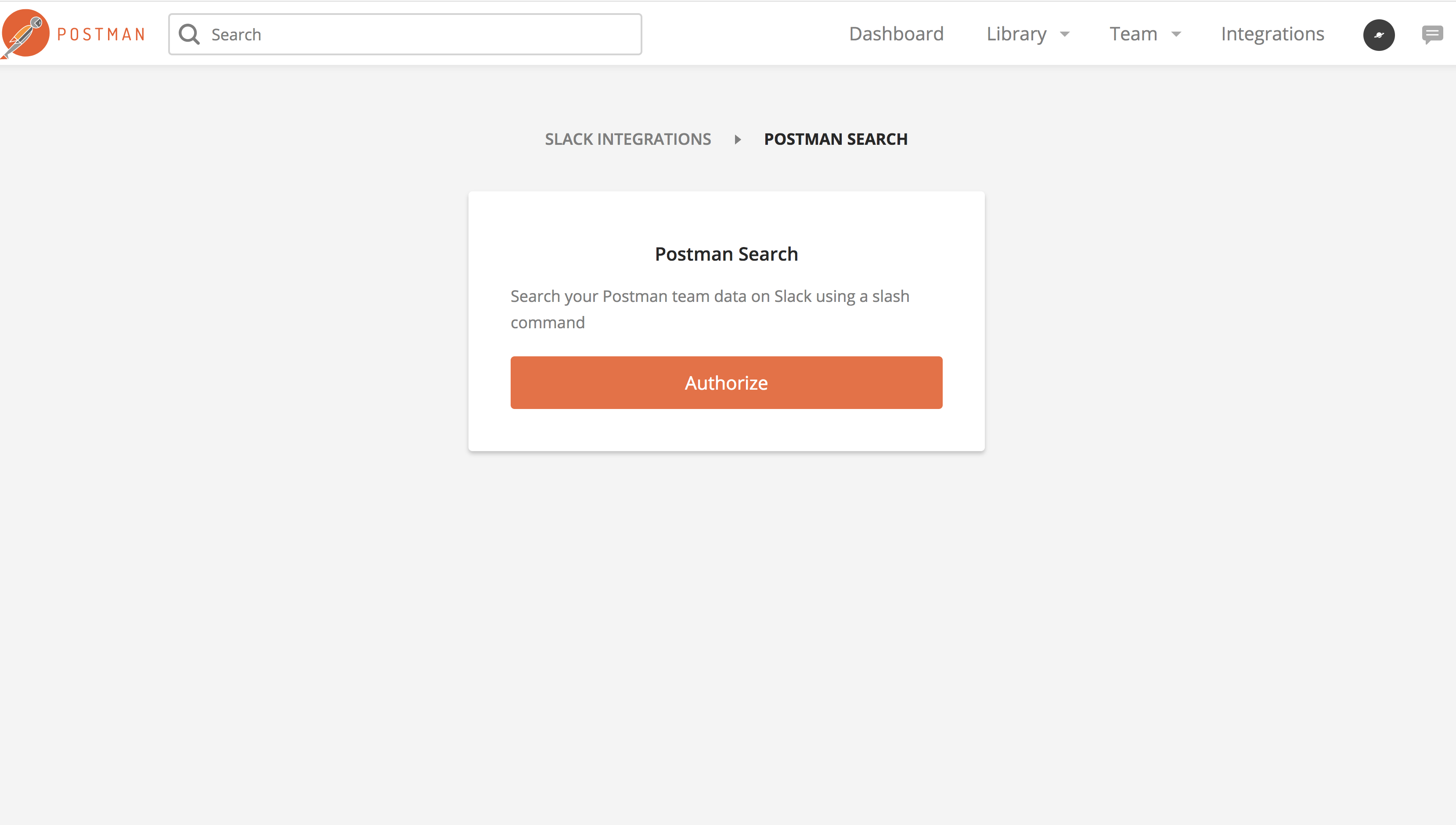Open the Dashboard nav item
Image resolution: width=1456 pixels, height=825 pixels.
click(896, 34)
